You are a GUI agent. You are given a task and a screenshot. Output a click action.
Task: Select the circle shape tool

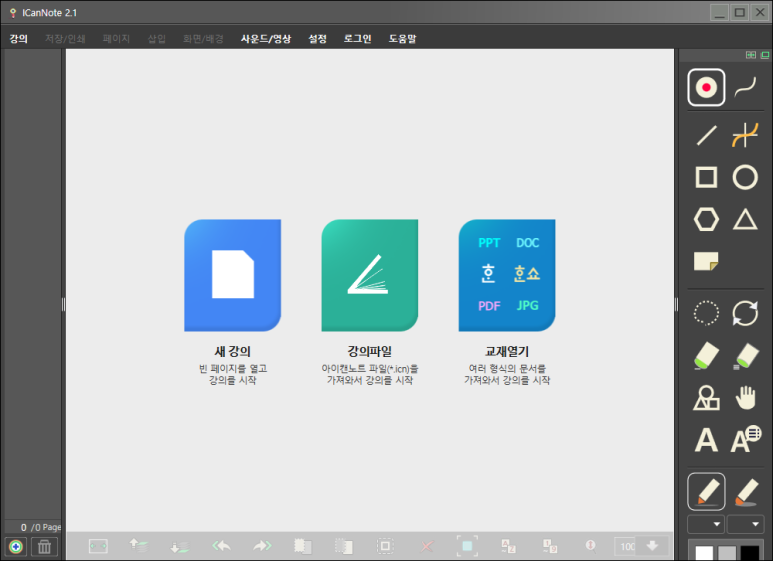click(x=745, y=177)
